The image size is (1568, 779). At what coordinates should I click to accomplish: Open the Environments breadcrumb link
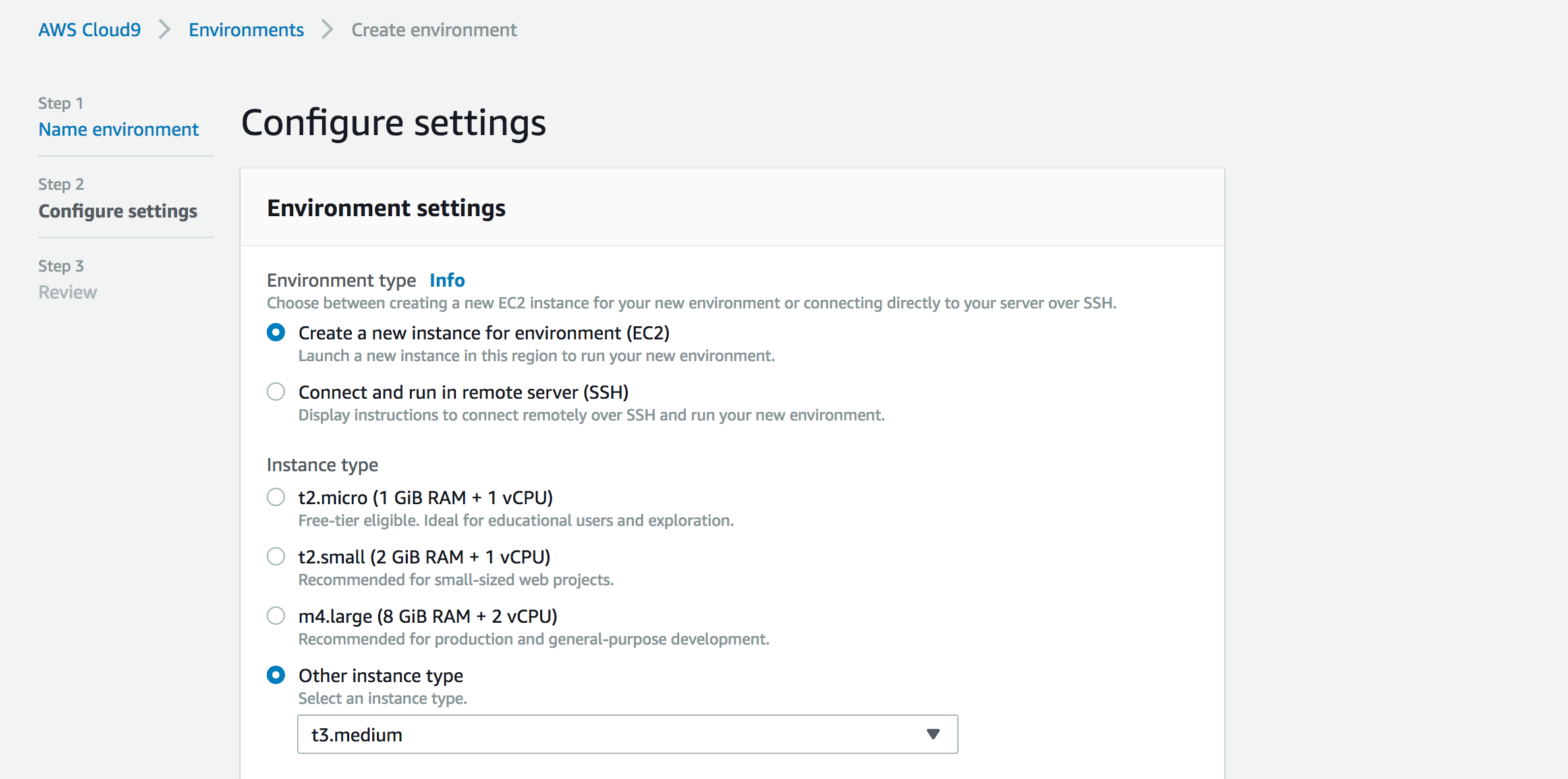pyautogui.click(x=246, y=30)
